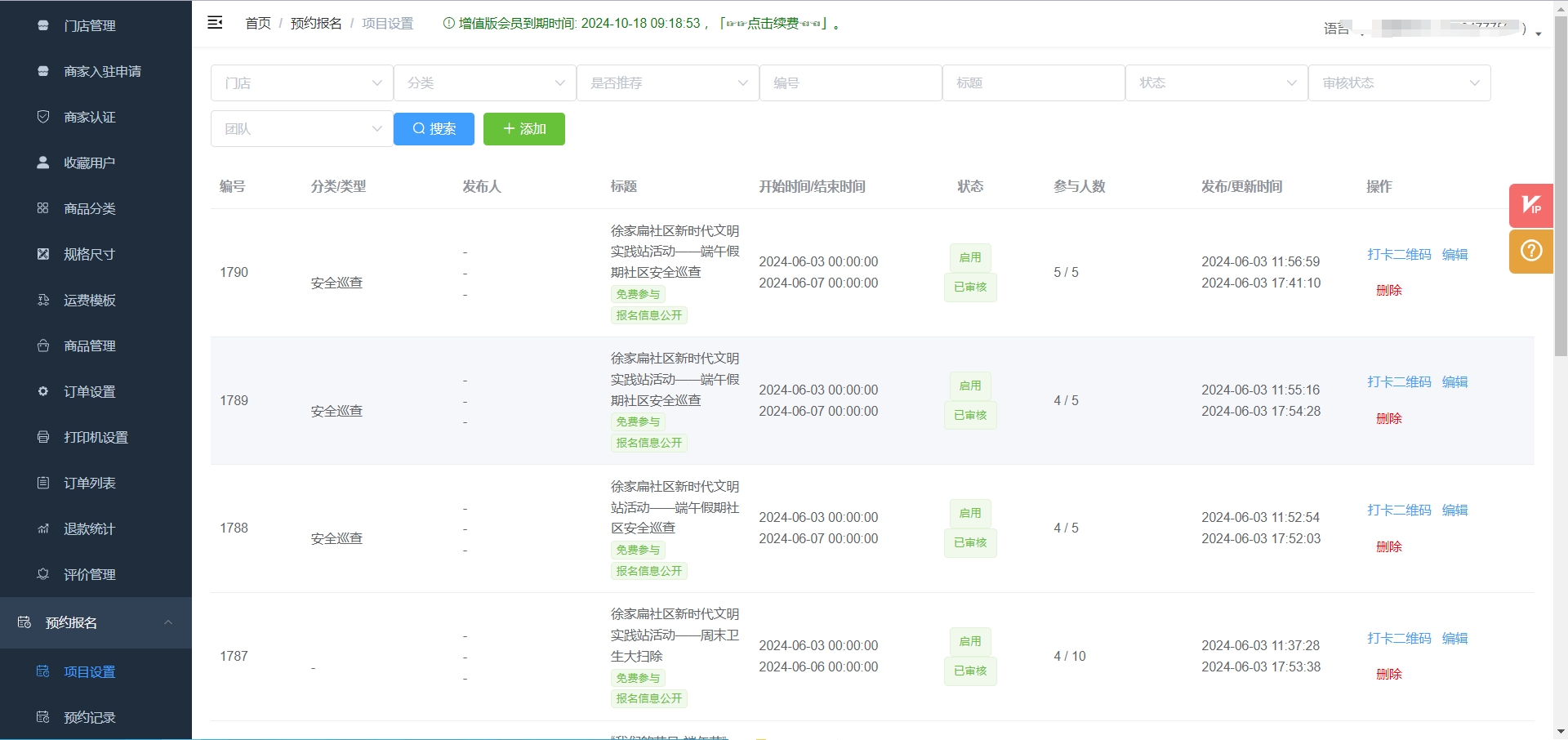
Task: Click the blue 搜索 button
Action: 434,129
